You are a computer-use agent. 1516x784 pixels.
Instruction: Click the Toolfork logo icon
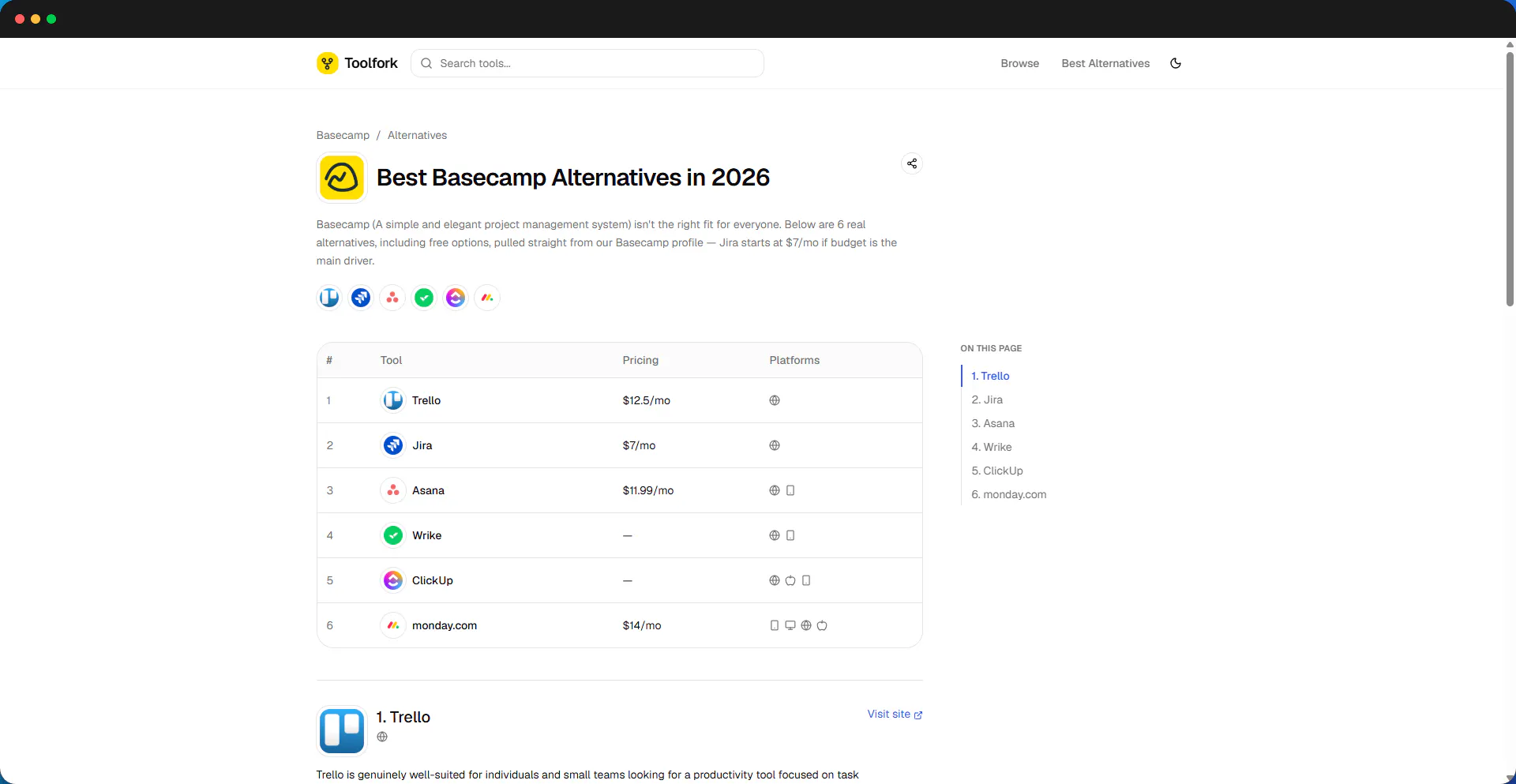pyautogui.click(x=327, y=63)
